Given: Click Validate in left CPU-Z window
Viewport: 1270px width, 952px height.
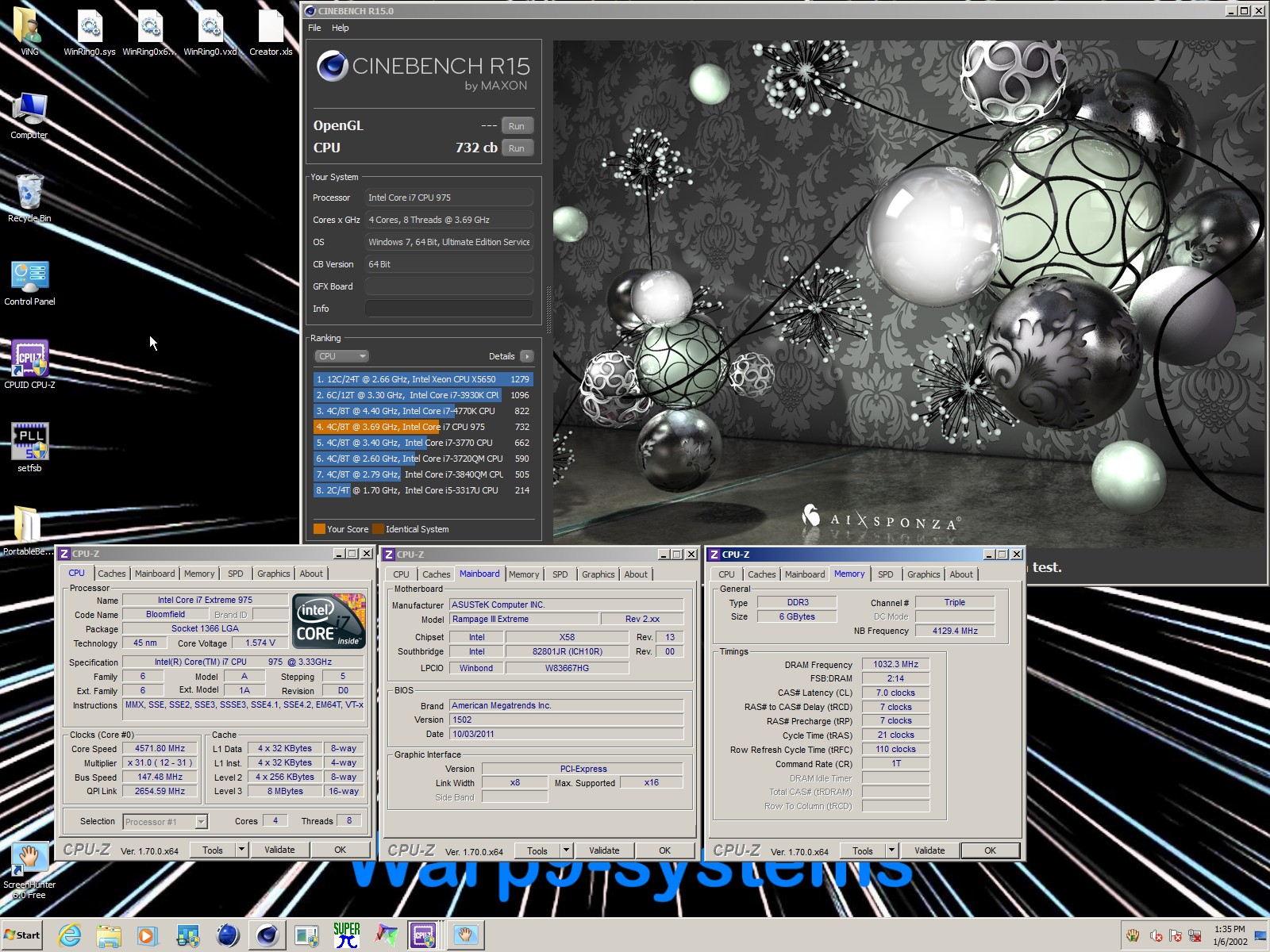Looking at the screenshot, I should (279, 850).
